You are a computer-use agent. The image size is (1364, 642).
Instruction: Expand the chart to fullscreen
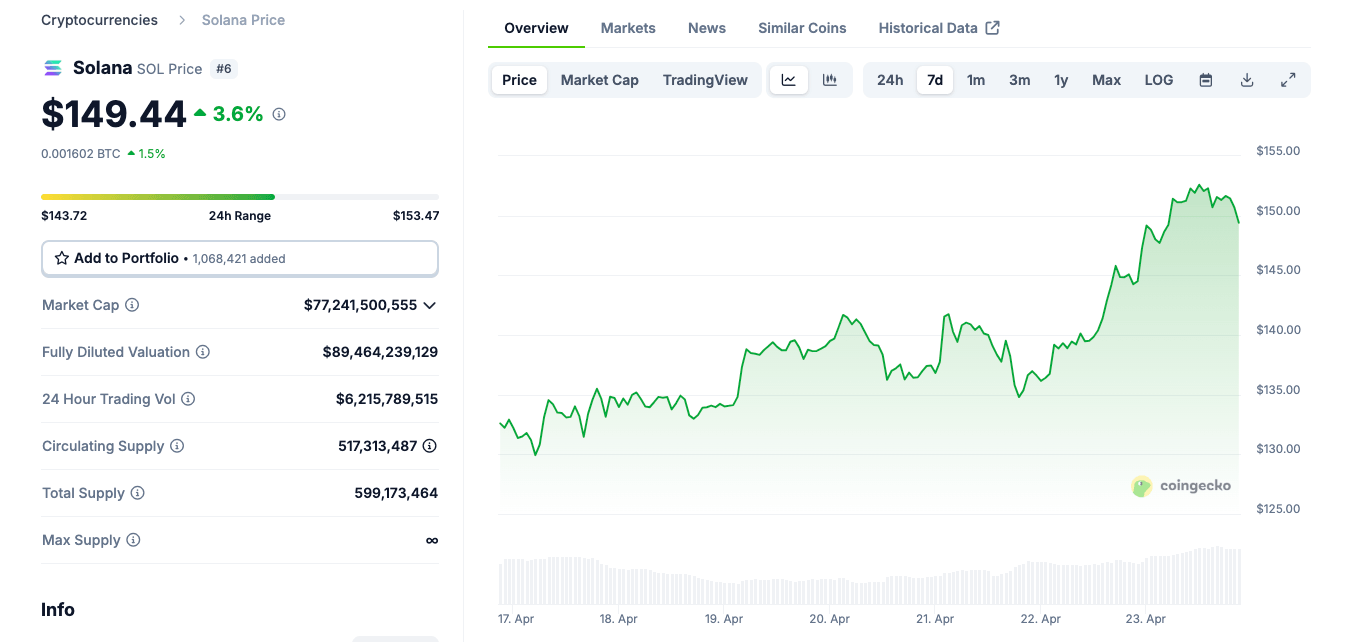(x=1288, y=79)
